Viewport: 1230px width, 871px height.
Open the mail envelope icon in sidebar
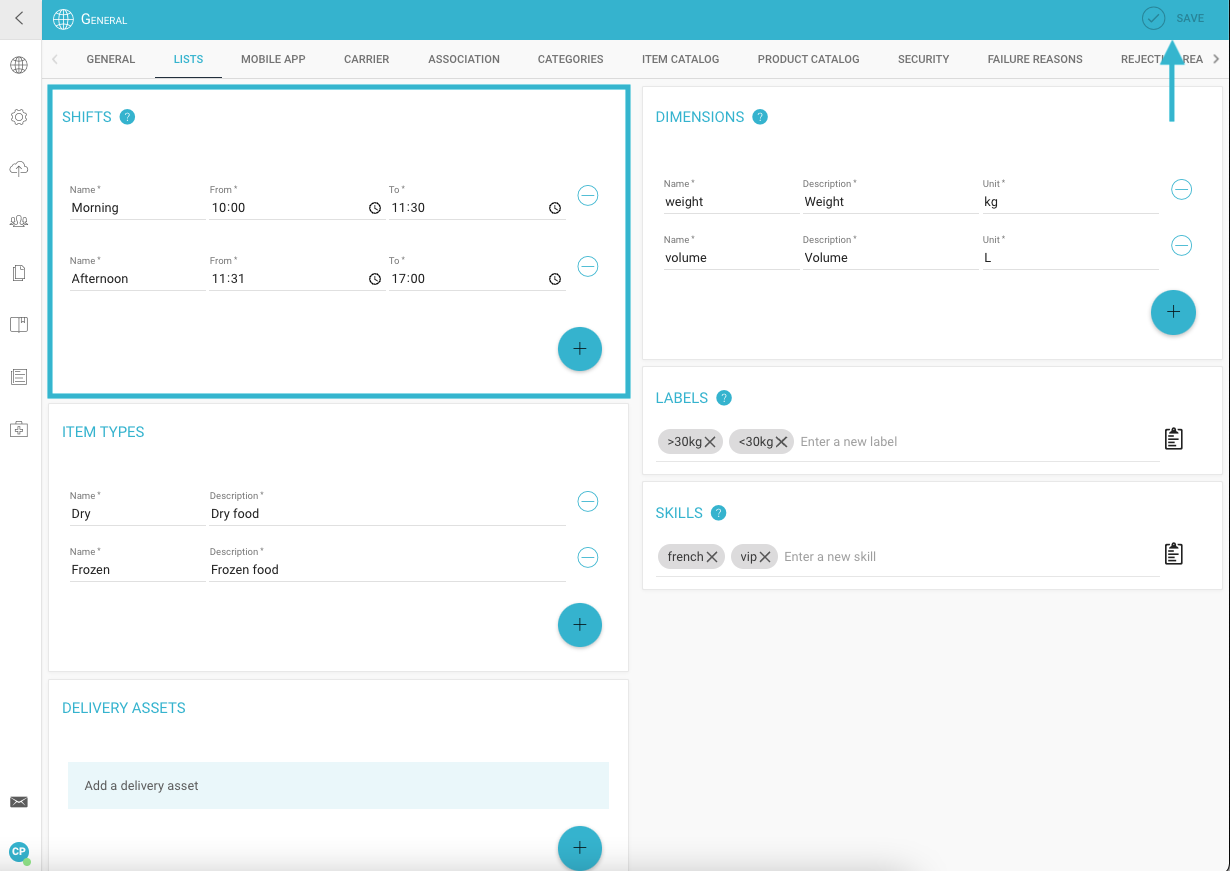click(19, 802)
